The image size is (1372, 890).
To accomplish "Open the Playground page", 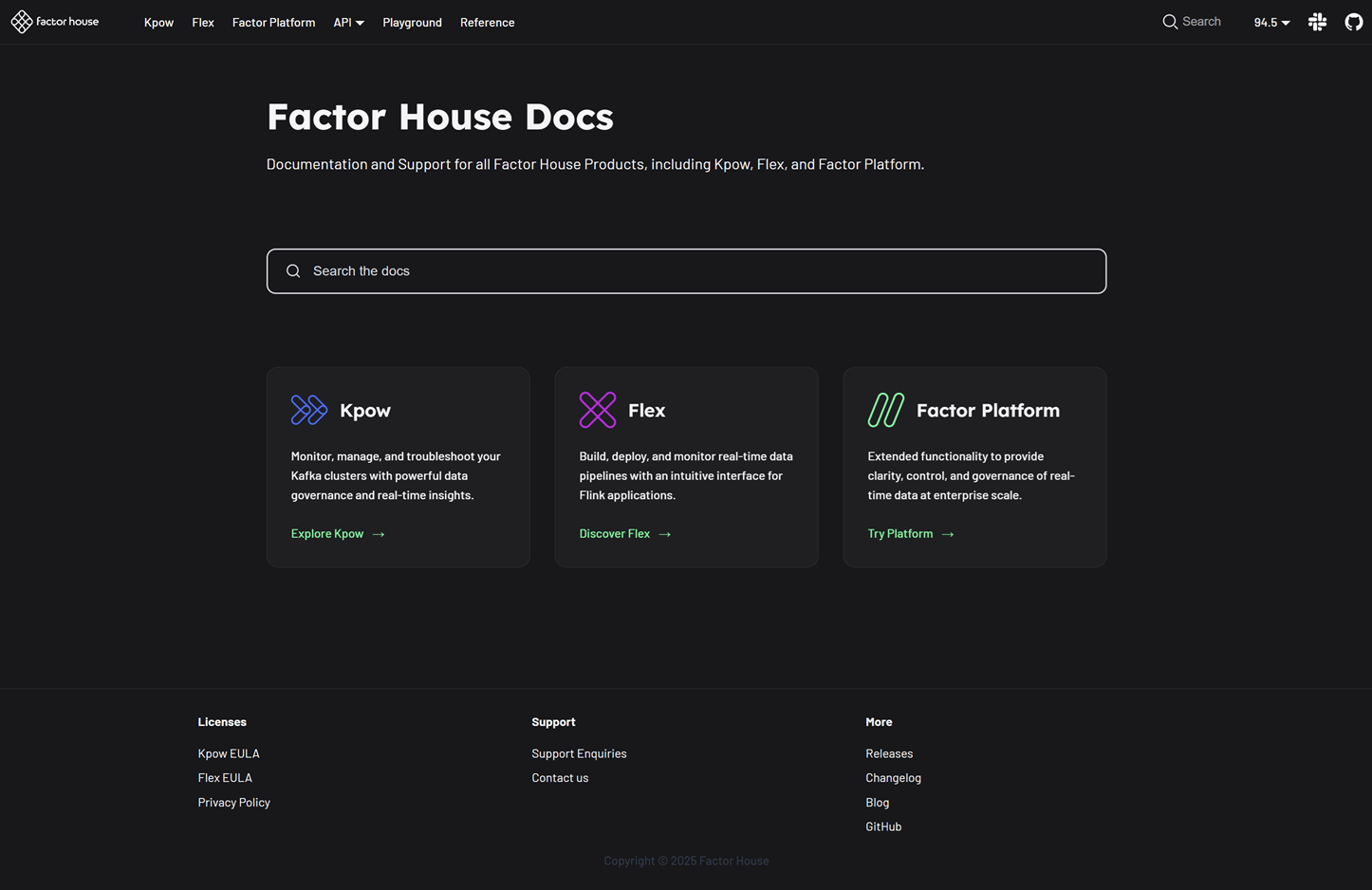I will pos(412,22).
